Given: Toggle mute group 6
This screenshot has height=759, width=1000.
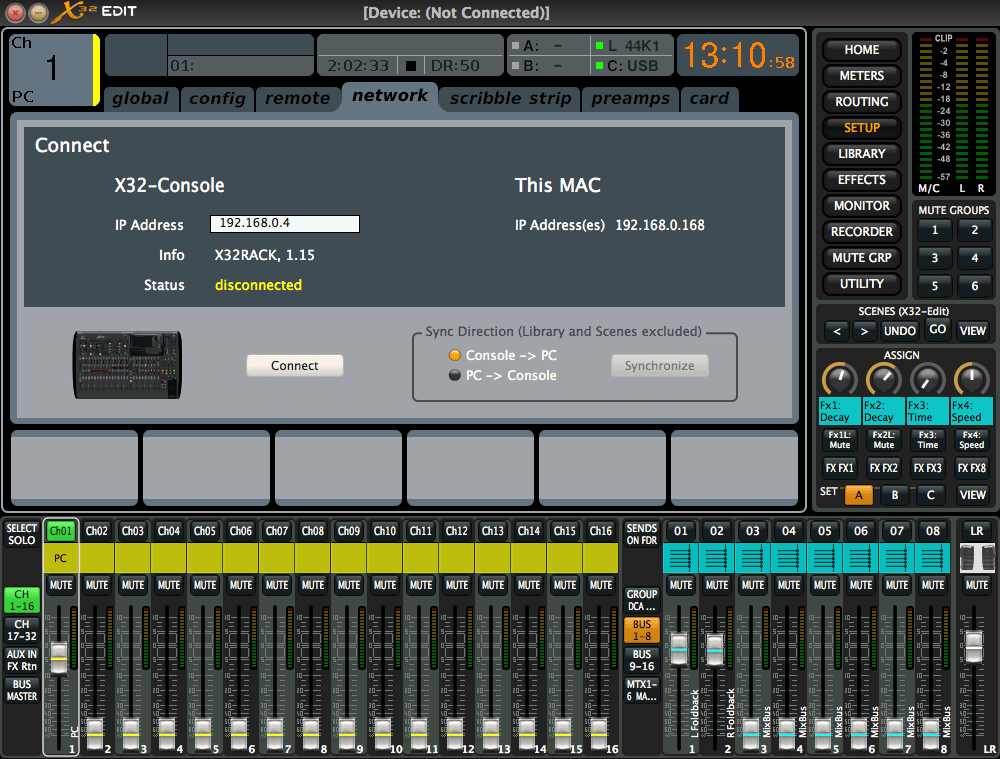Looking at the screenshot, I should tap(974, 286).
